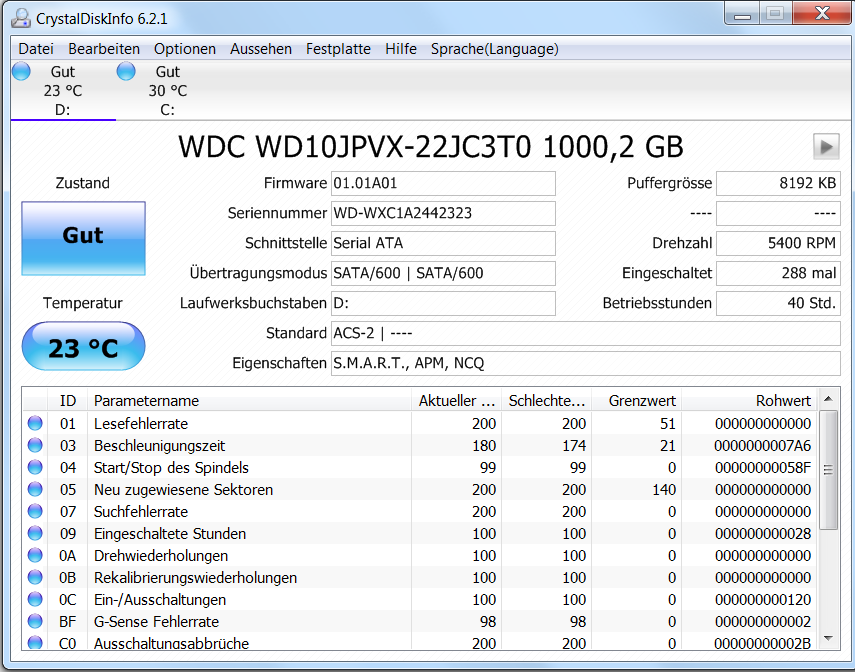
Task: Click the Aktueller column header
Action: tap(456, 401)
